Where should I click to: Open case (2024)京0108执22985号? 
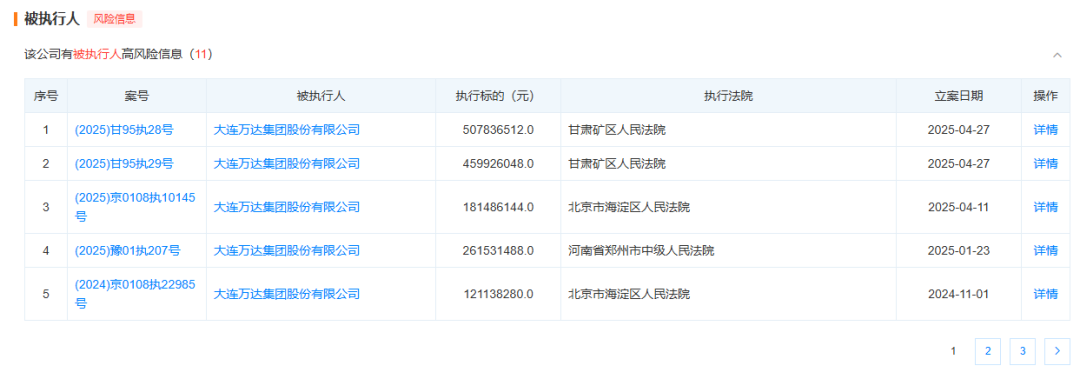tap(135, 294)
